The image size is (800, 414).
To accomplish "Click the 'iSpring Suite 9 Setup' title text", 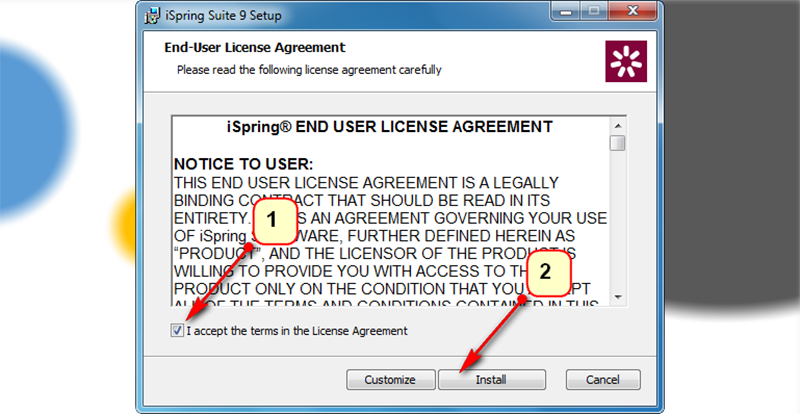I will click(x=223, y=16).
